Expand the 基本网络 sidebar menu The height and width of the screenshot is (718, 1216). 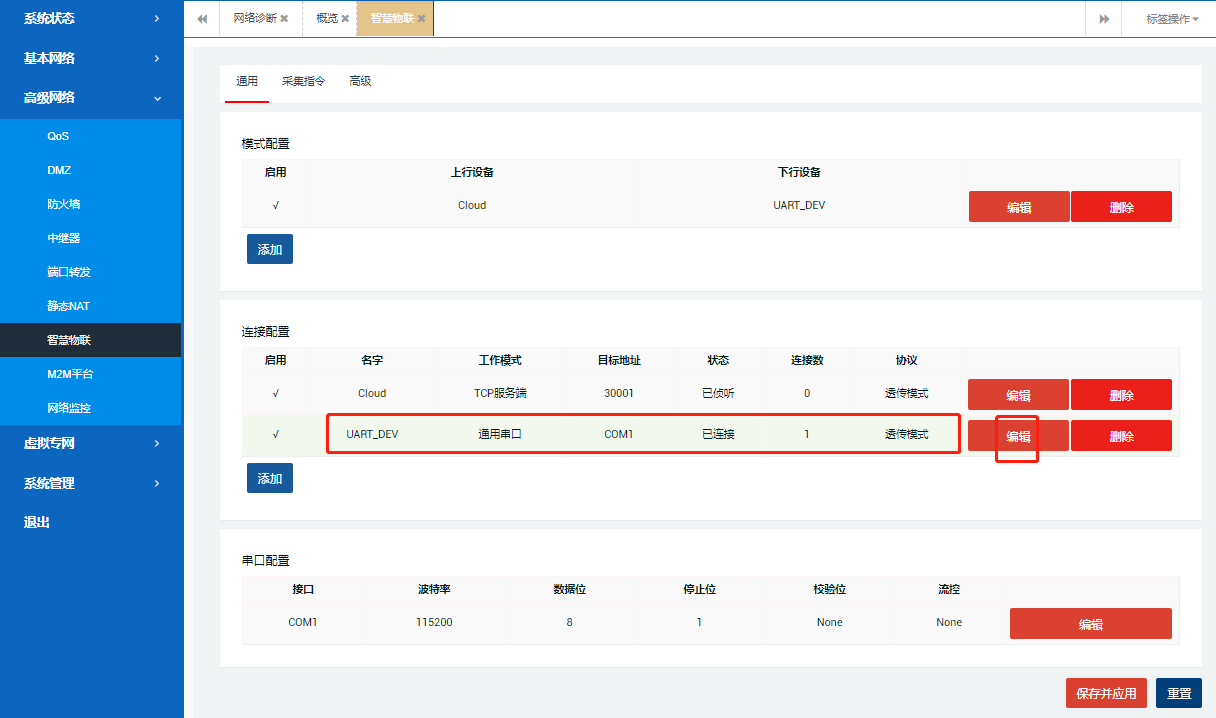click(x=92, y=58)
